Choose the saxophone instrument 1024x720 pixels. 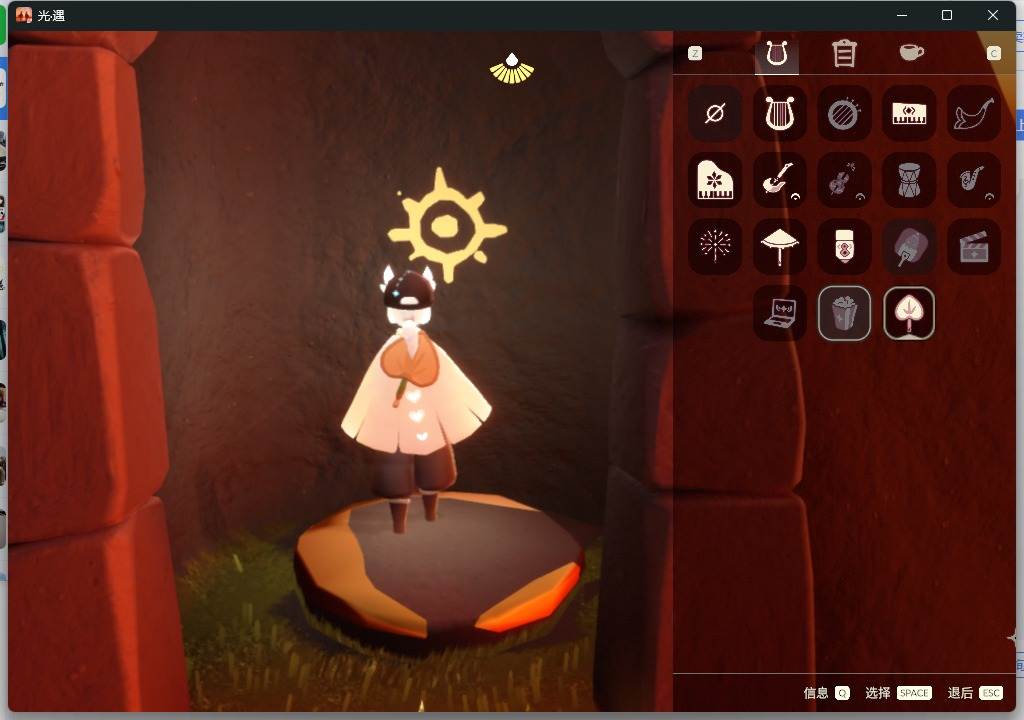tap(973, 180)
